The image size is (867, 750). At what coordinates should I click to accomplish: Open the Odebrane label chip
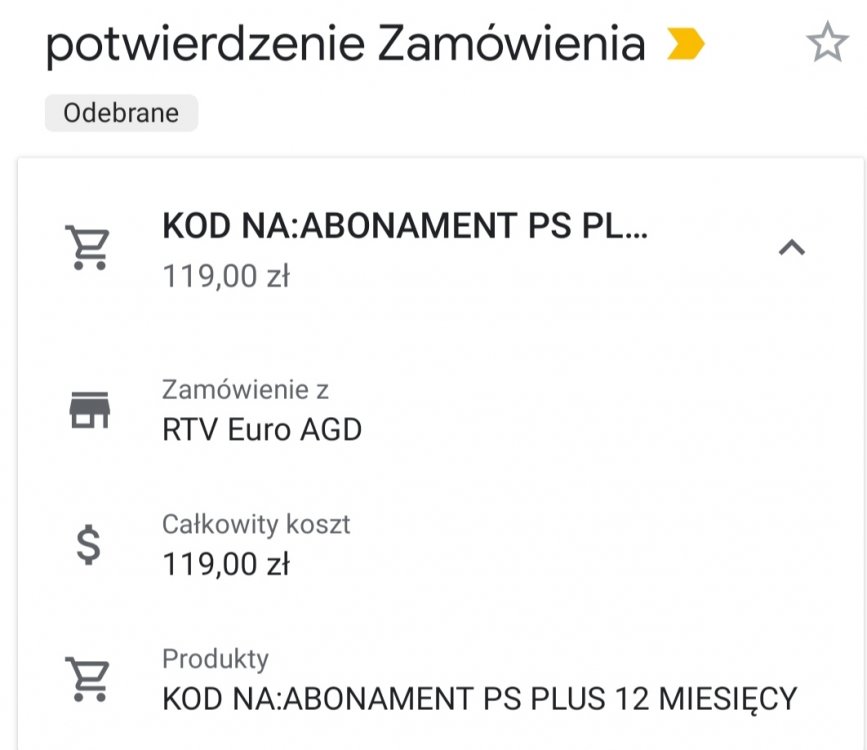point(121,113)
